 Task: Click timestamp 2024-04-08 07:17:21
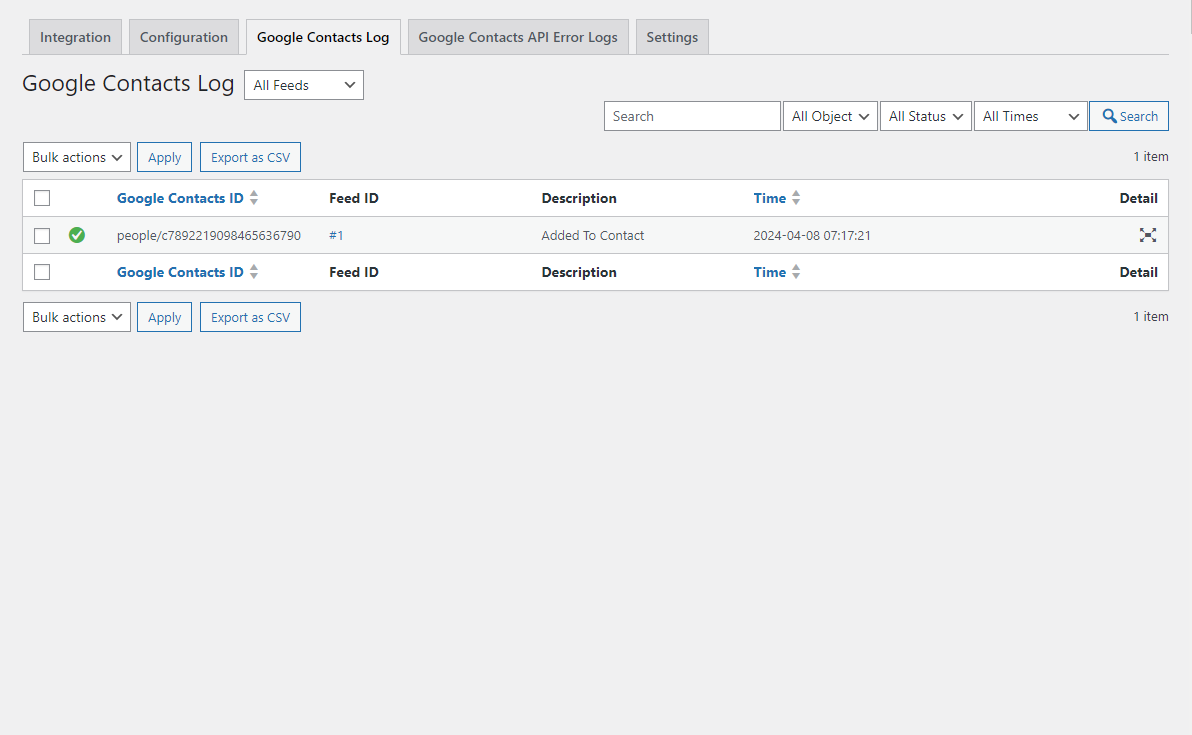[x=812, y=236]
